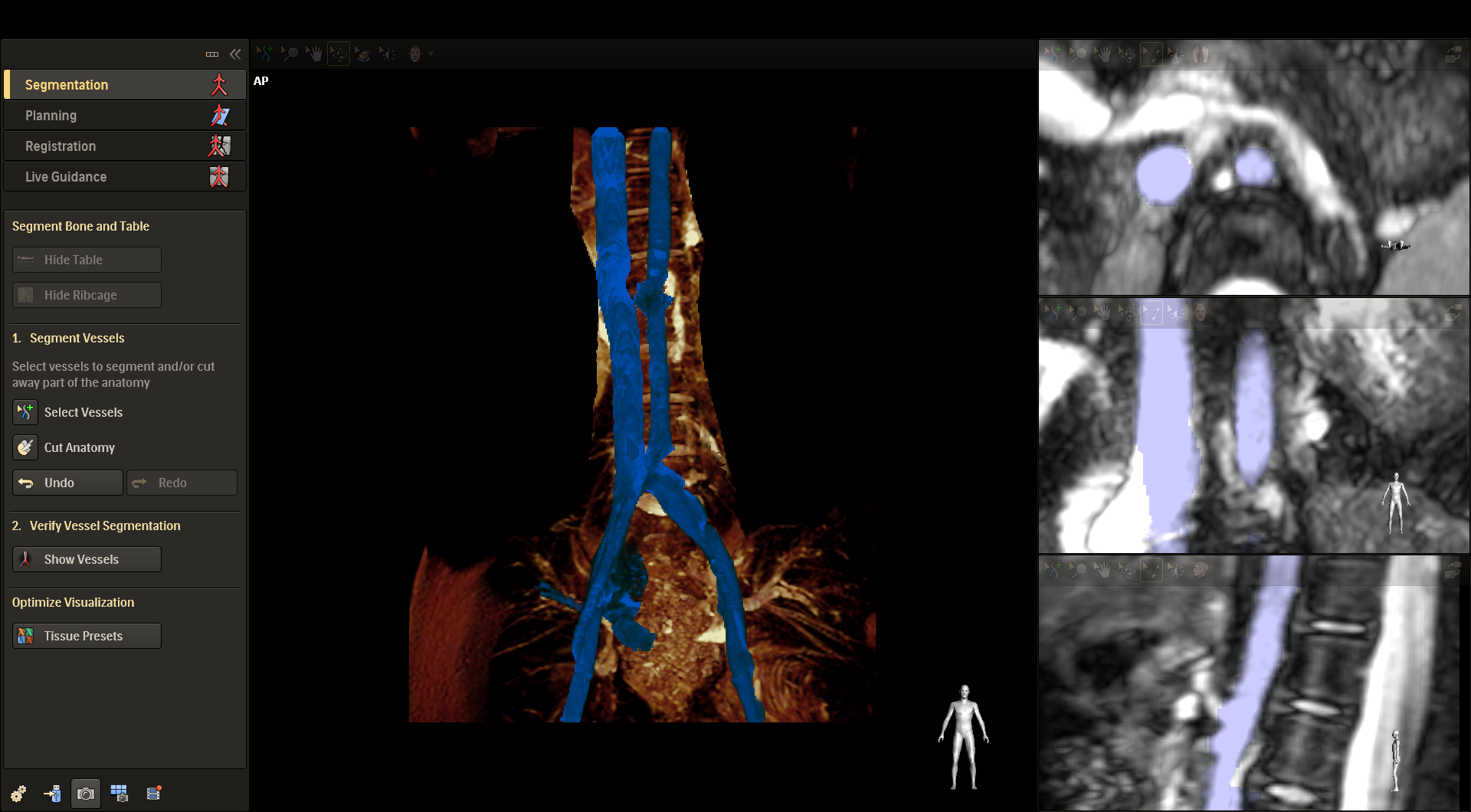Toggle Show Vessels
Screen dimensions: 1471x812
point(87,559)
